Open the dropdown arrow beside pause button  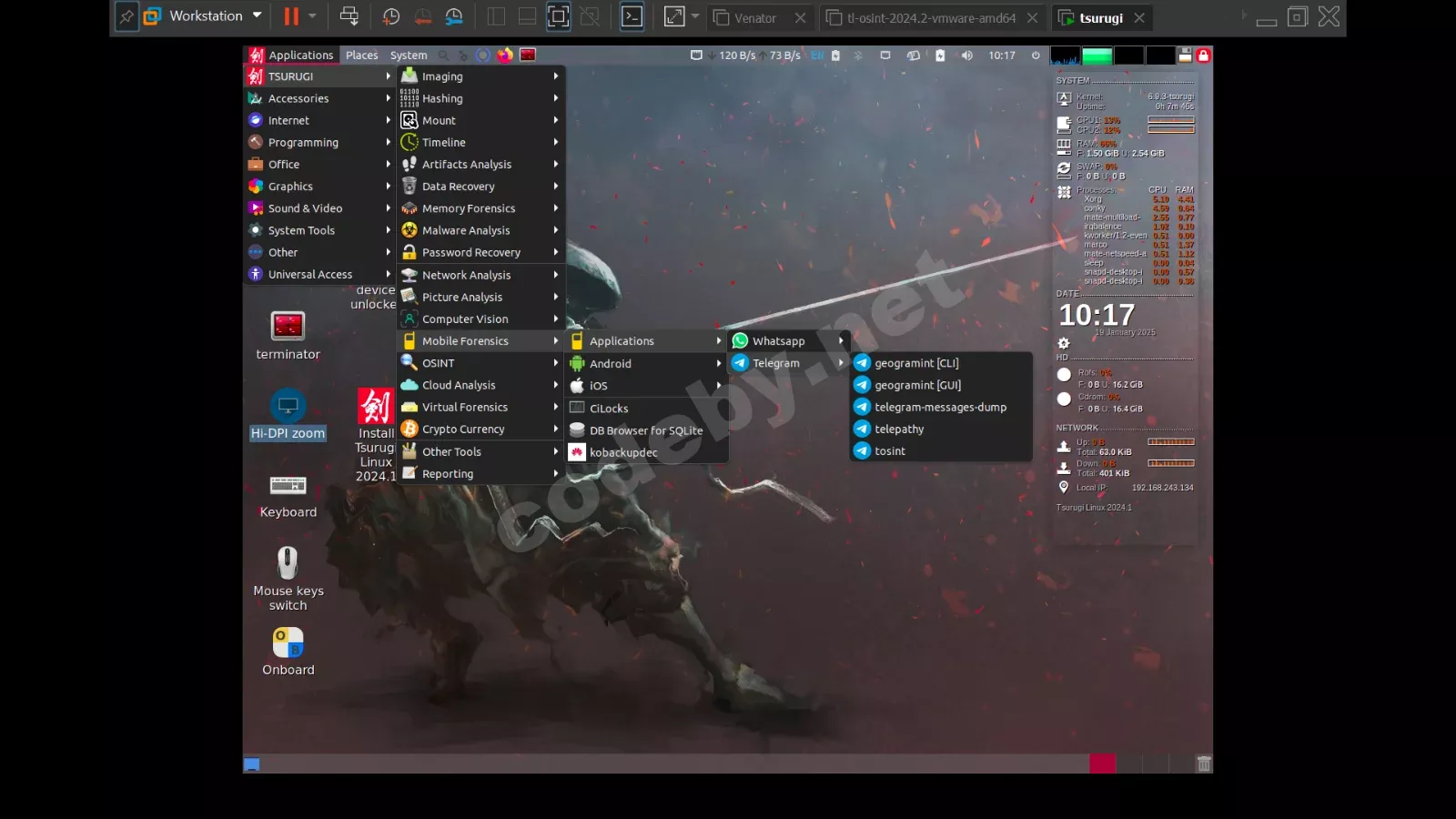pyautogui.click(x=312, y=16)
